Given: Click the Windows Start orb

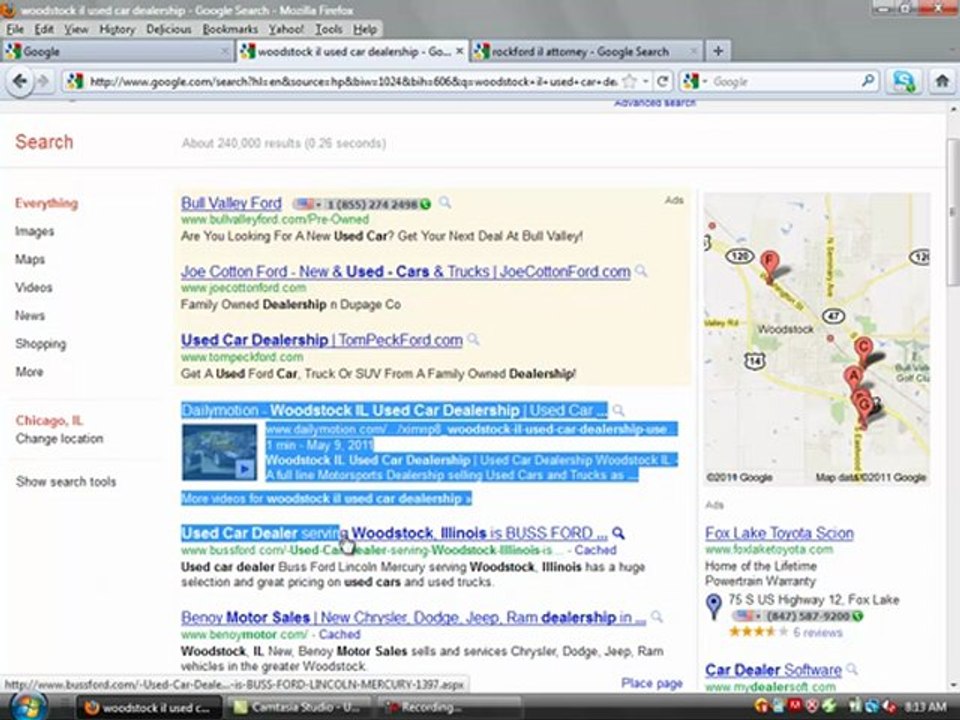Looking at the screenshot, I should click(x=27, y=707).
